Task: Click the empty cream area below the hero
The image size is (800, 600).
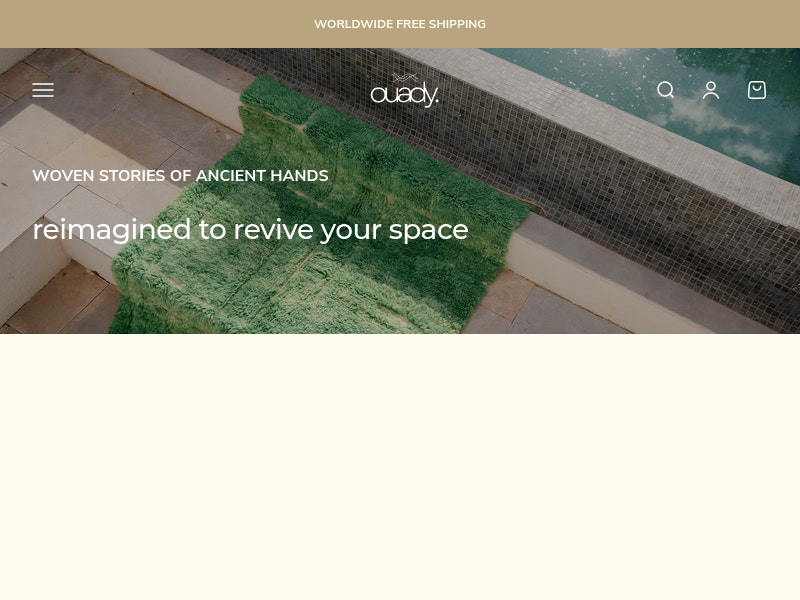Action: pyautogui.click(x=400, y=467)
